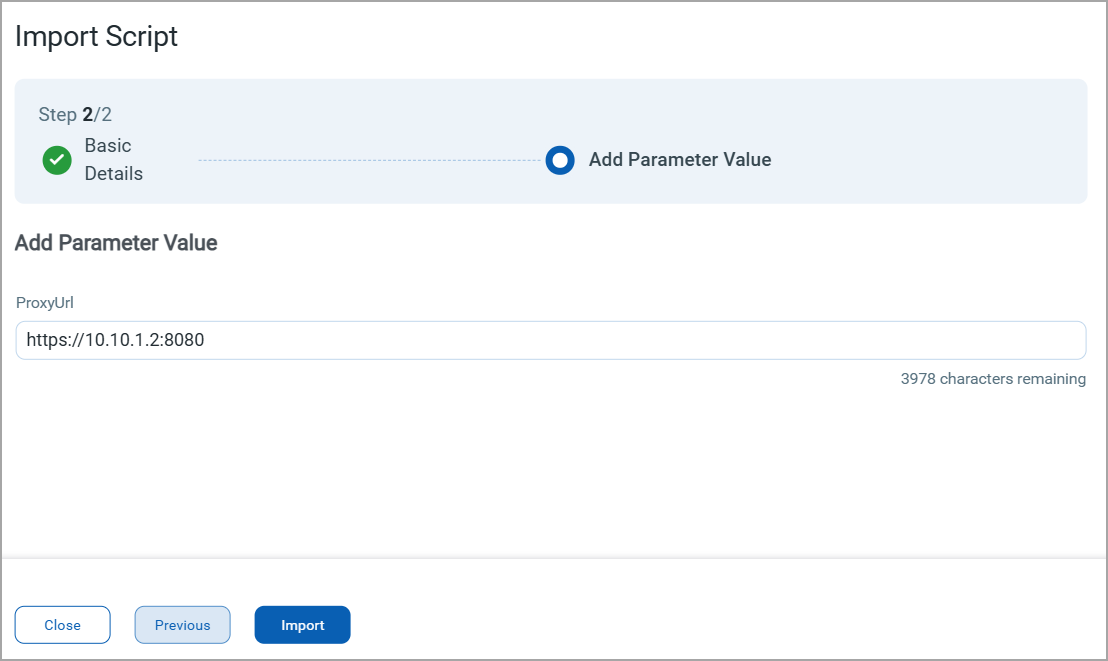1108x661 pixels.
Task: Start the import with the Import button
Action: pos(303,625)
